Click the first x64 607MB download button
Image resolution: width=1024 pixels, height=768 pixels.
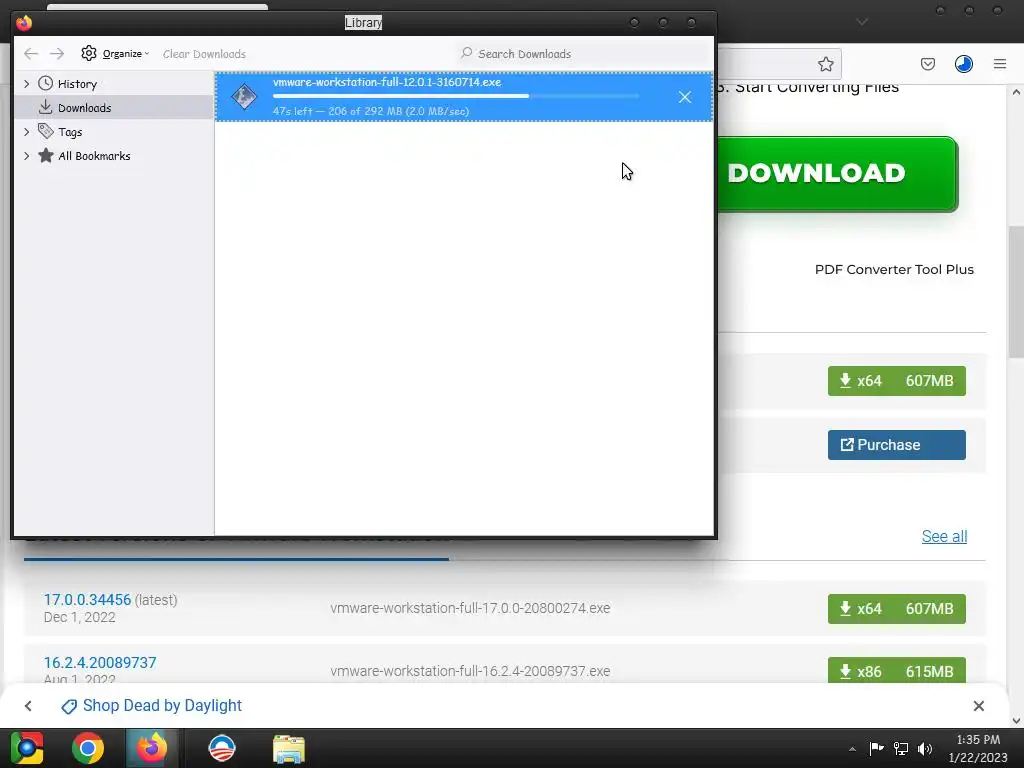(897, 381)
